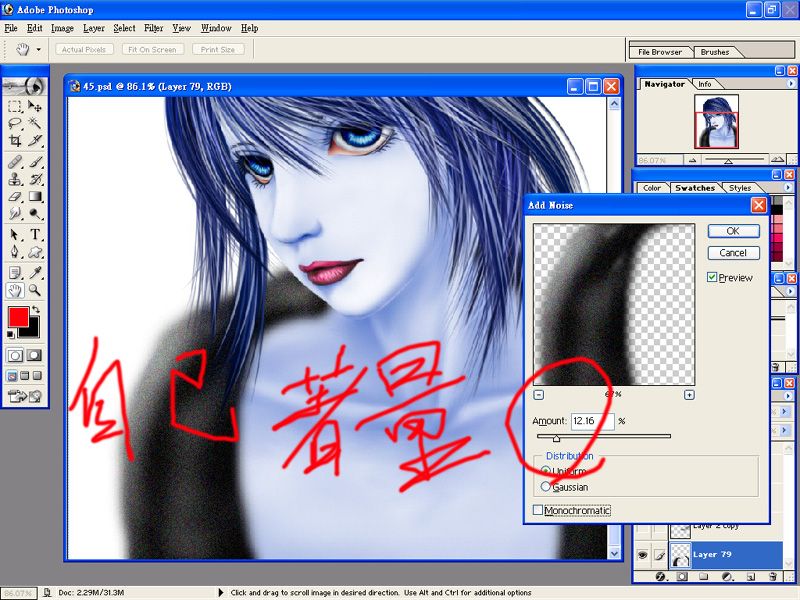The image size is (800, 600).
Task: Choose Uniform distribution
Action: (546, 470)
